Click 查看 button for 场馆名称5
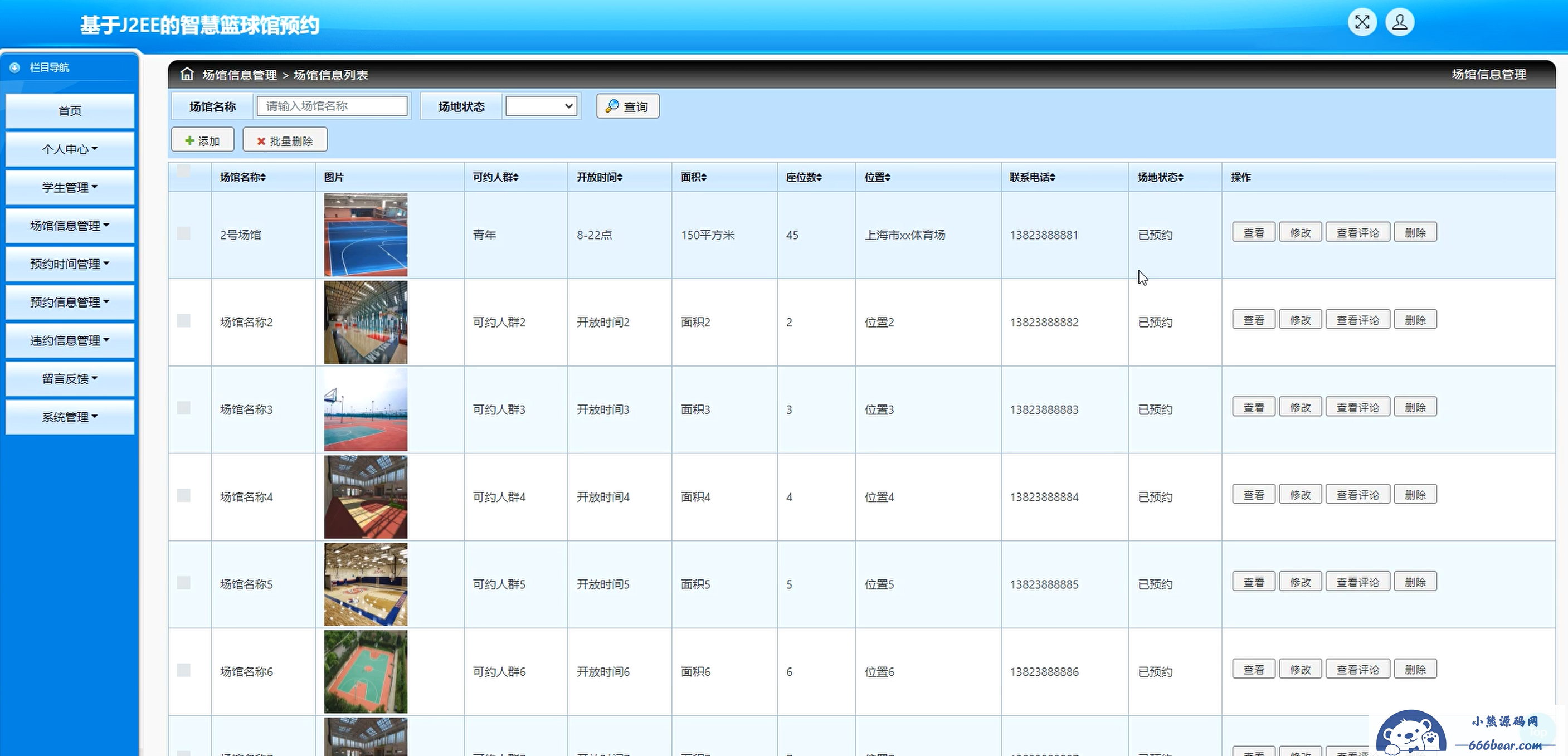1568x756 pixels. pos(1253,582)
